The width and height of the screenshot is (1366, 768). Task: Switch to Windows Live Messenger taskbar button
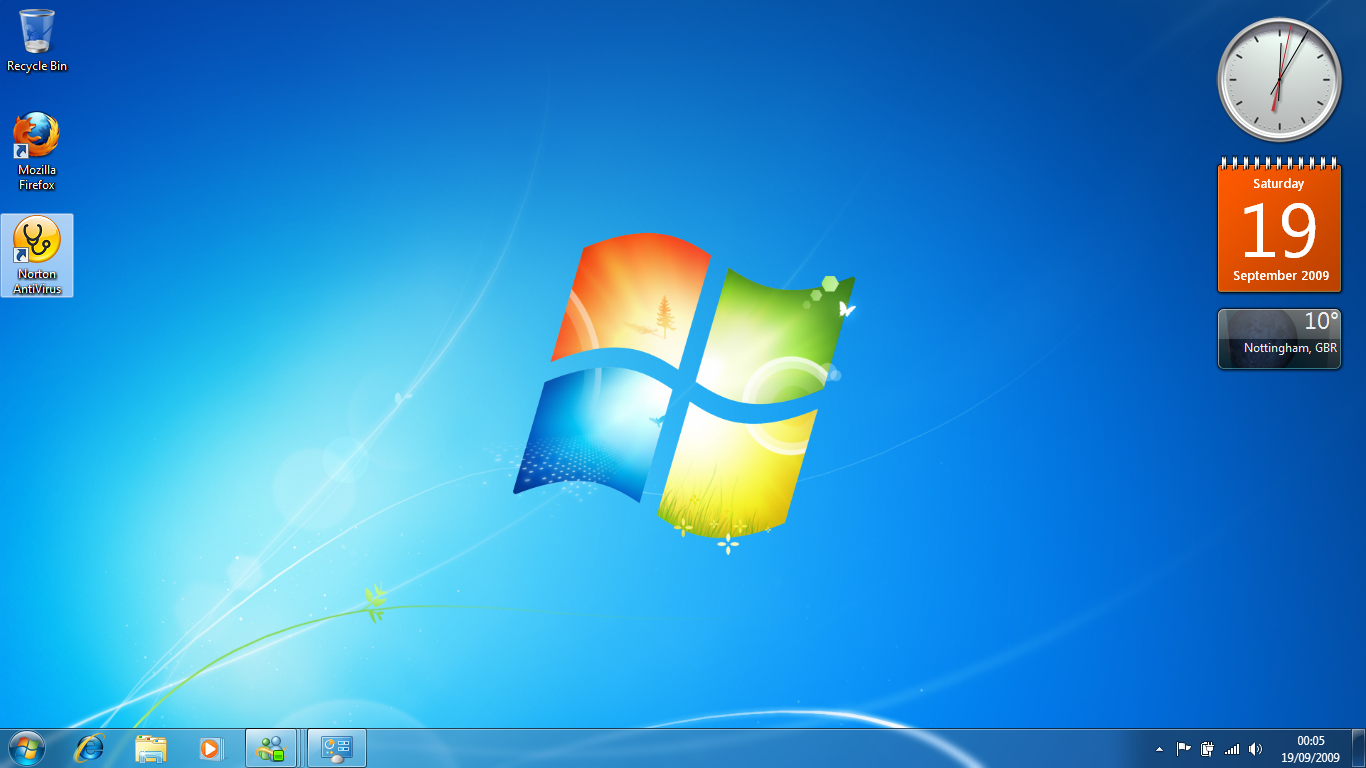pos(271,748)
